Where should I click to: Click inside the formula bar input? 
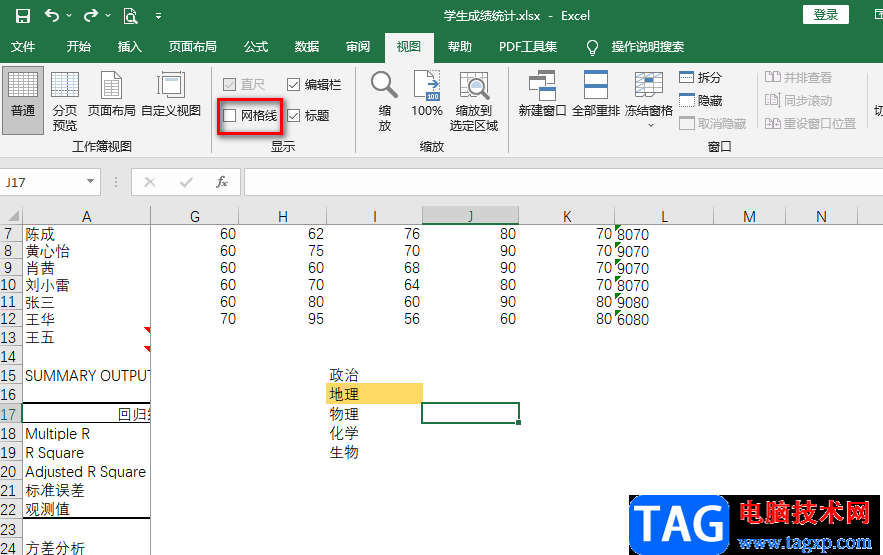(x=563, y=182)
